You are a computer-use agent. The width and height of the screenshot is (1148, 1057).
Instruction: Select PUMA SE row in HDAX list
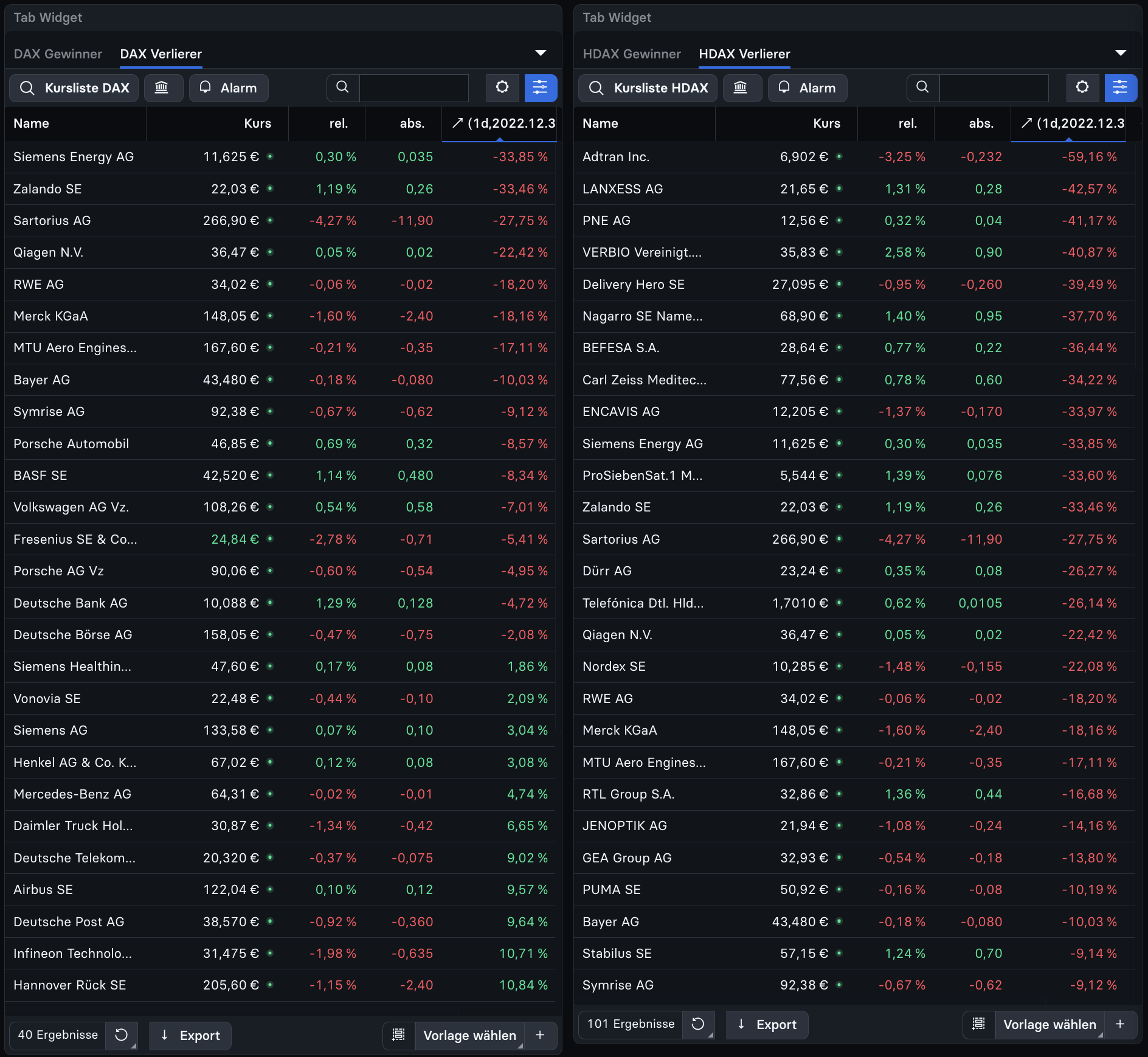tap(854, 890)
